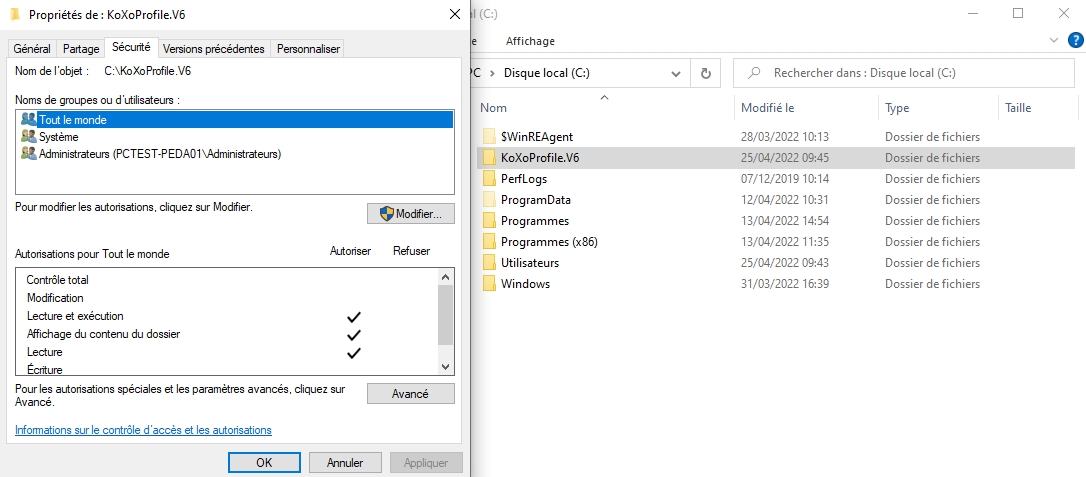Click the search magnifier icon
1086x477 pixels.
coord(754,73)
